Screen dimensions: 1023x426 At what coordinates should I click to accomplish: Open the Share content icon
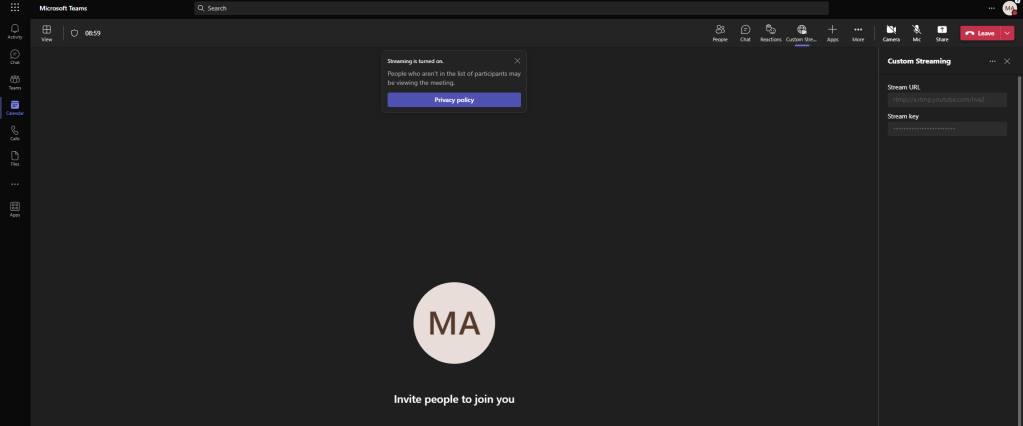(942, 32)
